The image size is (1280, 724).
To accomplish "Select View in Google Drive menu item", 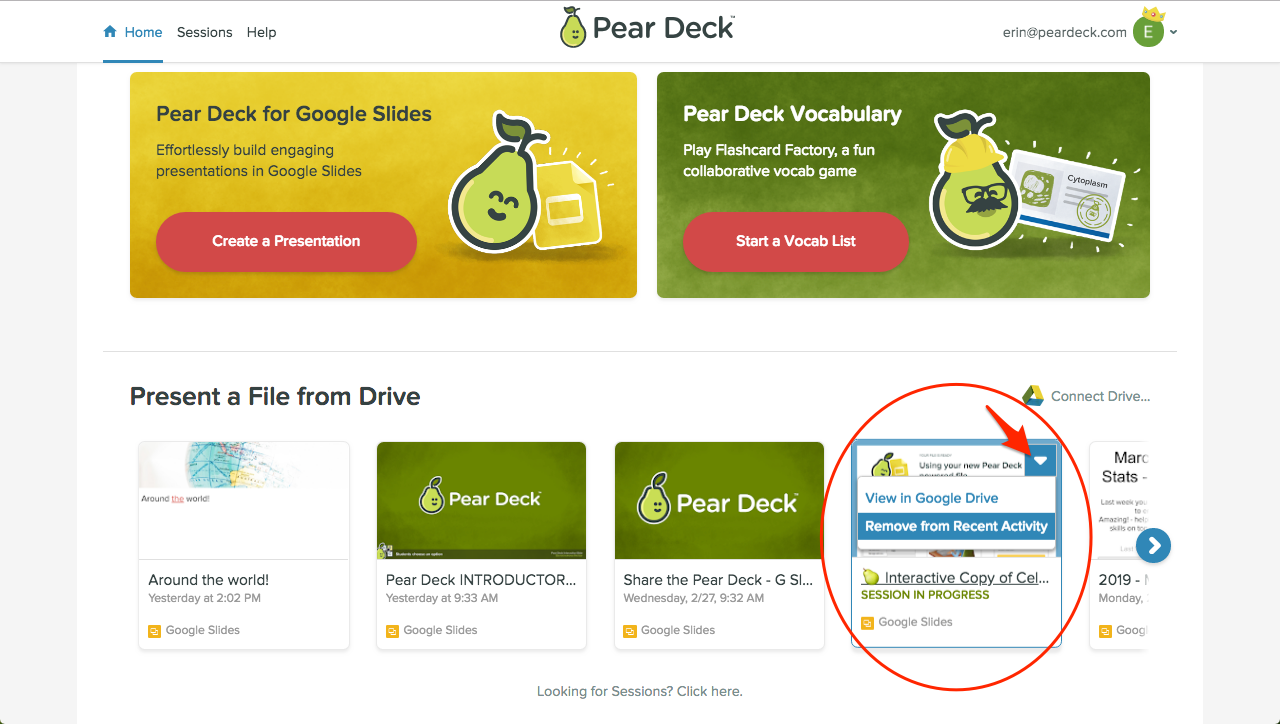I will click(932, 498).
